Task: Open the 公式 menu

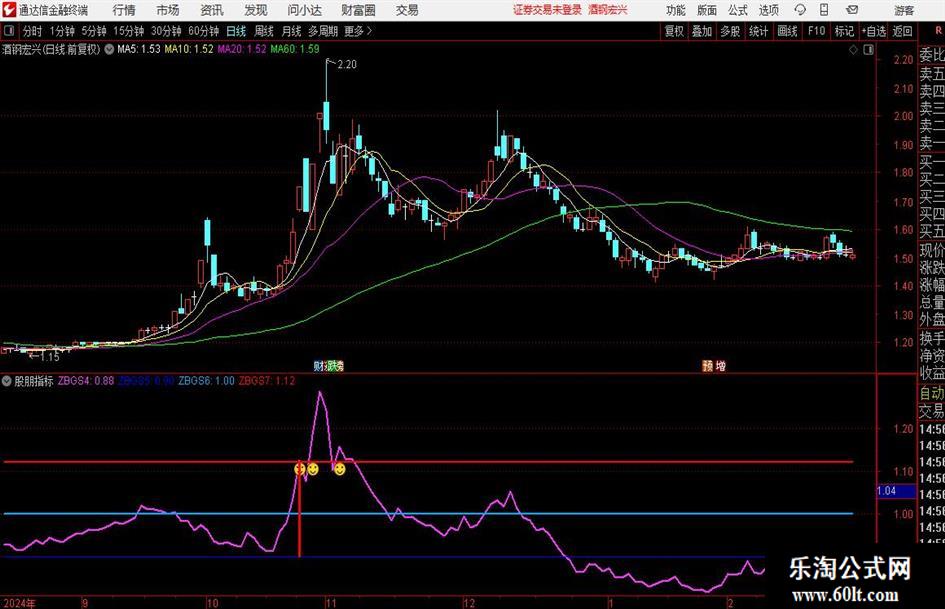Action: coord(738,10)
